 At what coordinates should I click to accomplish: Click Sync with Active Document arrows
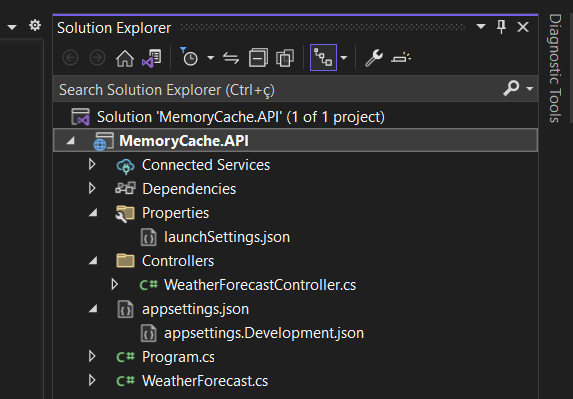point(231,58)
